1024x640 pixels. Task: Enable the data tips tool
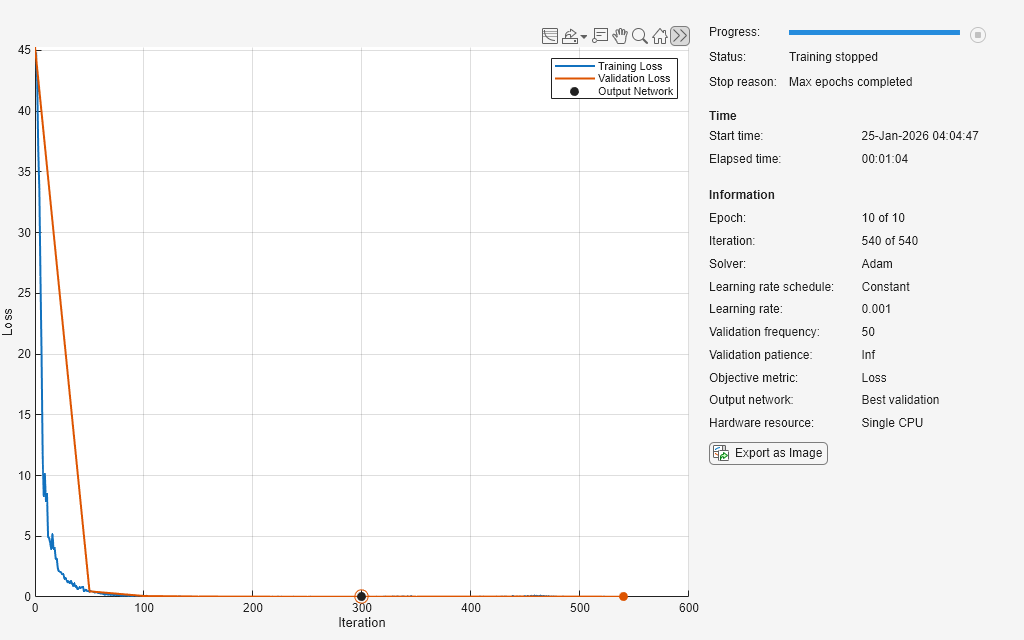click(x=600, y=36)
